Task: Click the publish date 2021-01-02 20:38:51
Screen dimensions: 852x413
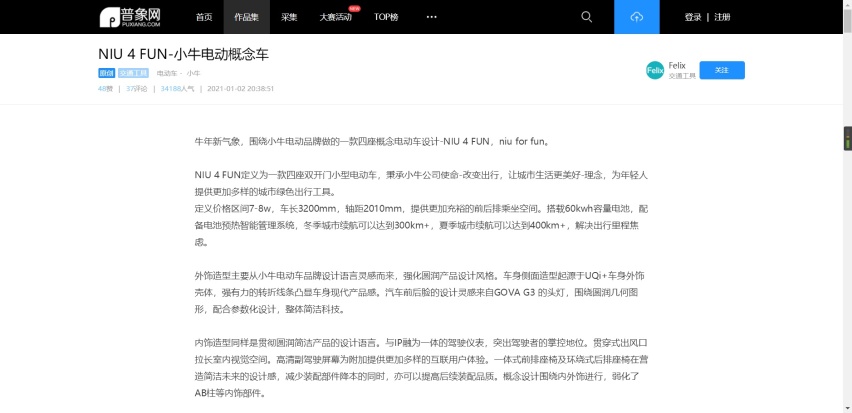Action: [241, 89]
